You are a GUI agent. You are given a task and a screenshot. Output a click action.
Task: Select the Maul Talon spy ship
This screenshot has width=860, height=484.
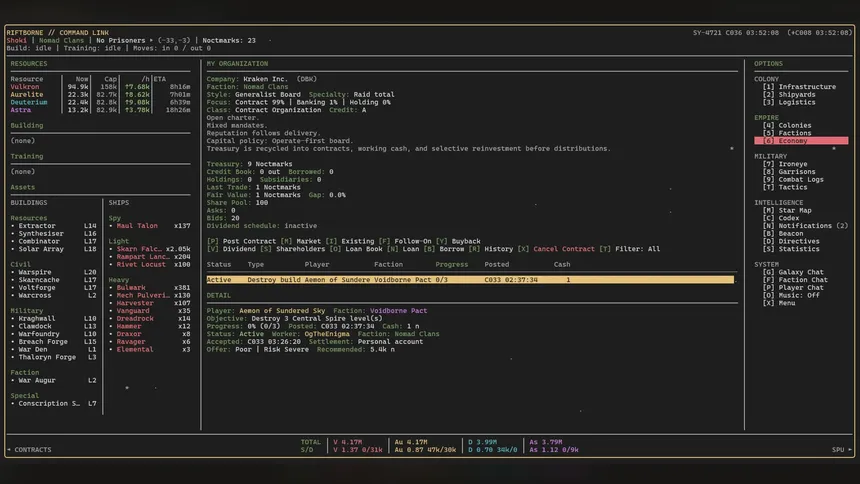pos(150,226)
